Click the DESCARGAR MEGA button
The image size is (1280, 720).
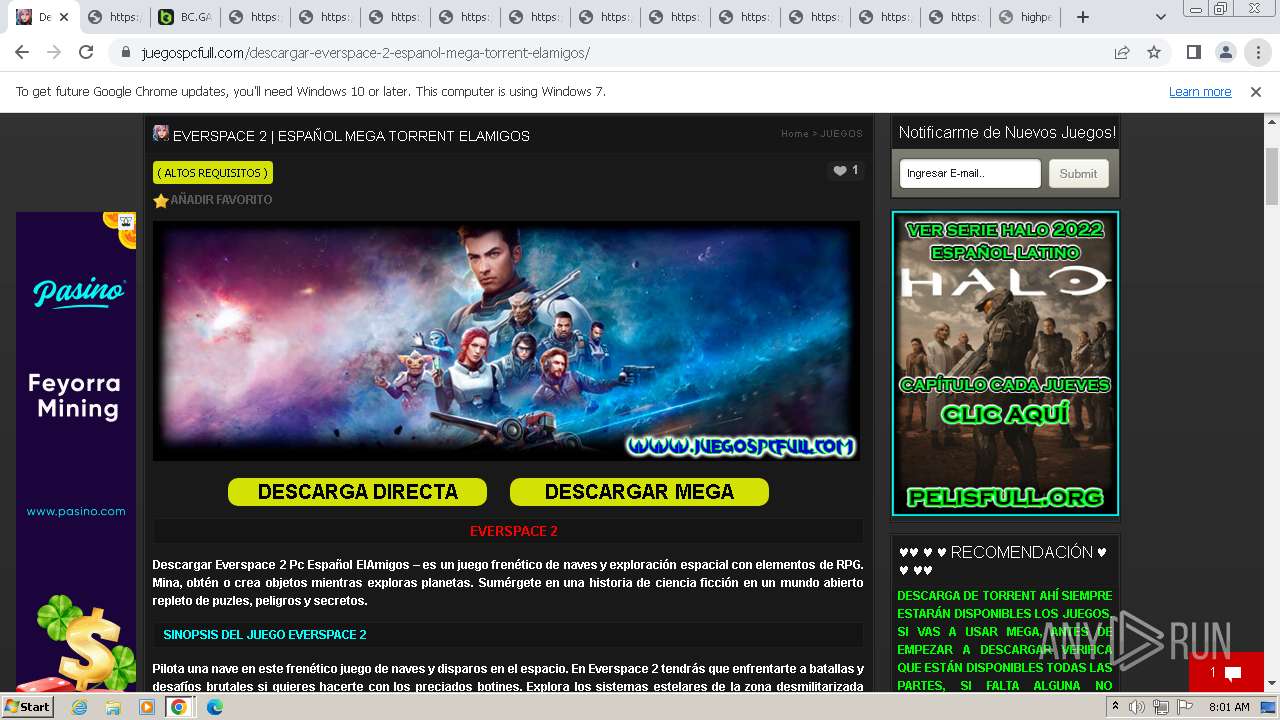(x=639, y=492)
